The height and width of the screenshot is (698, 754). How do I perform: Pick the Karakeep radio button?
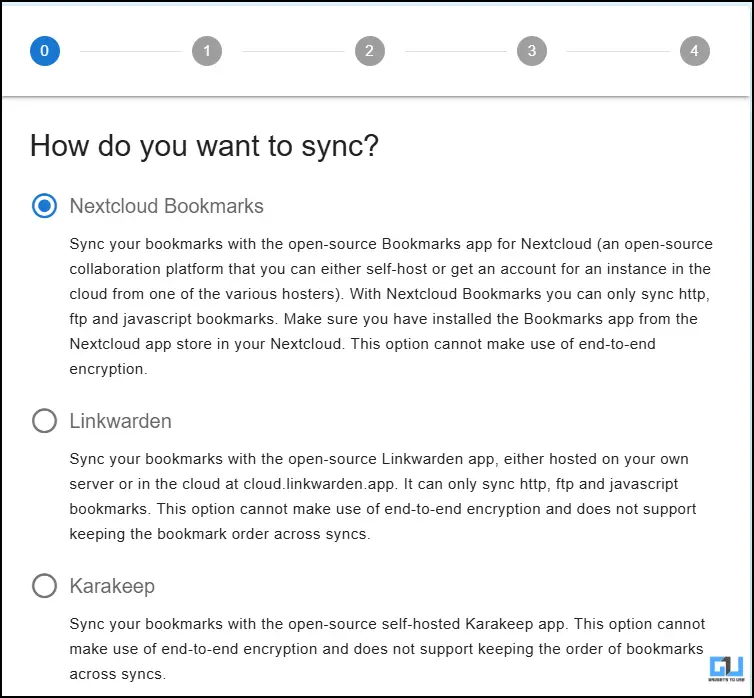click(x=45, y=585)
